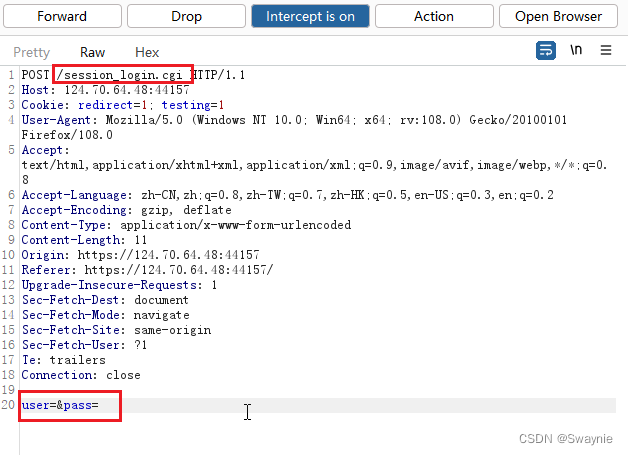Click the Accept-Encoding header name
628x455 pixels.
coord(74,210)
